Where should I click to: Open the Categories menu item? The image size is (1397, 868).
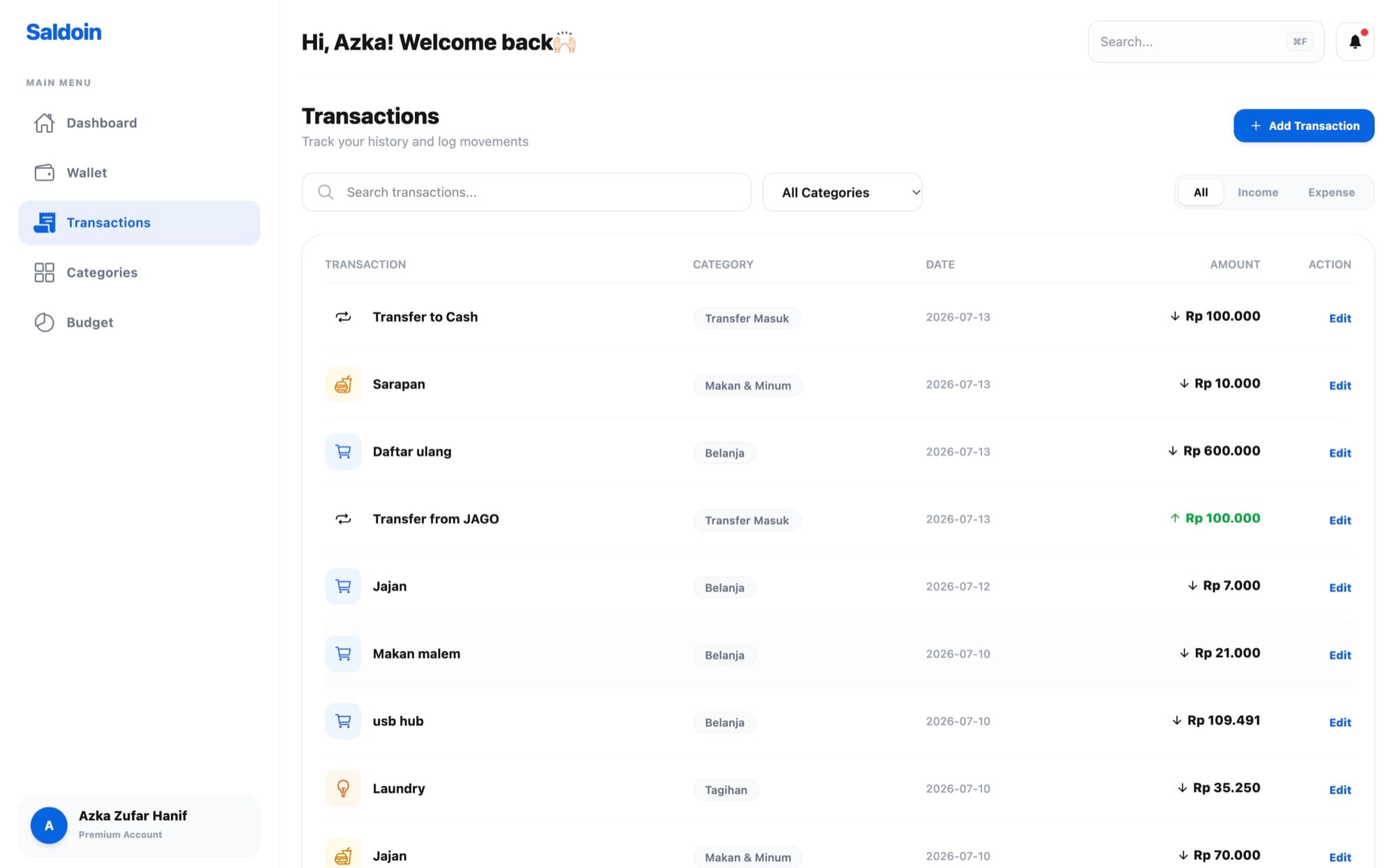(x=139, y=272)
